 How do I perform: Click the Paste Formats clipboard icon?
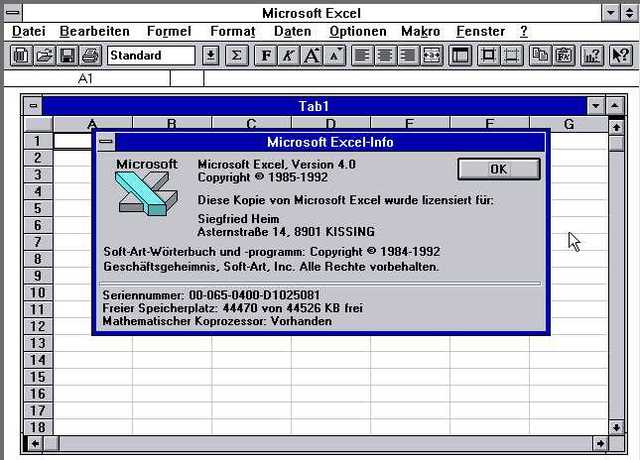[x=563, y=55]
